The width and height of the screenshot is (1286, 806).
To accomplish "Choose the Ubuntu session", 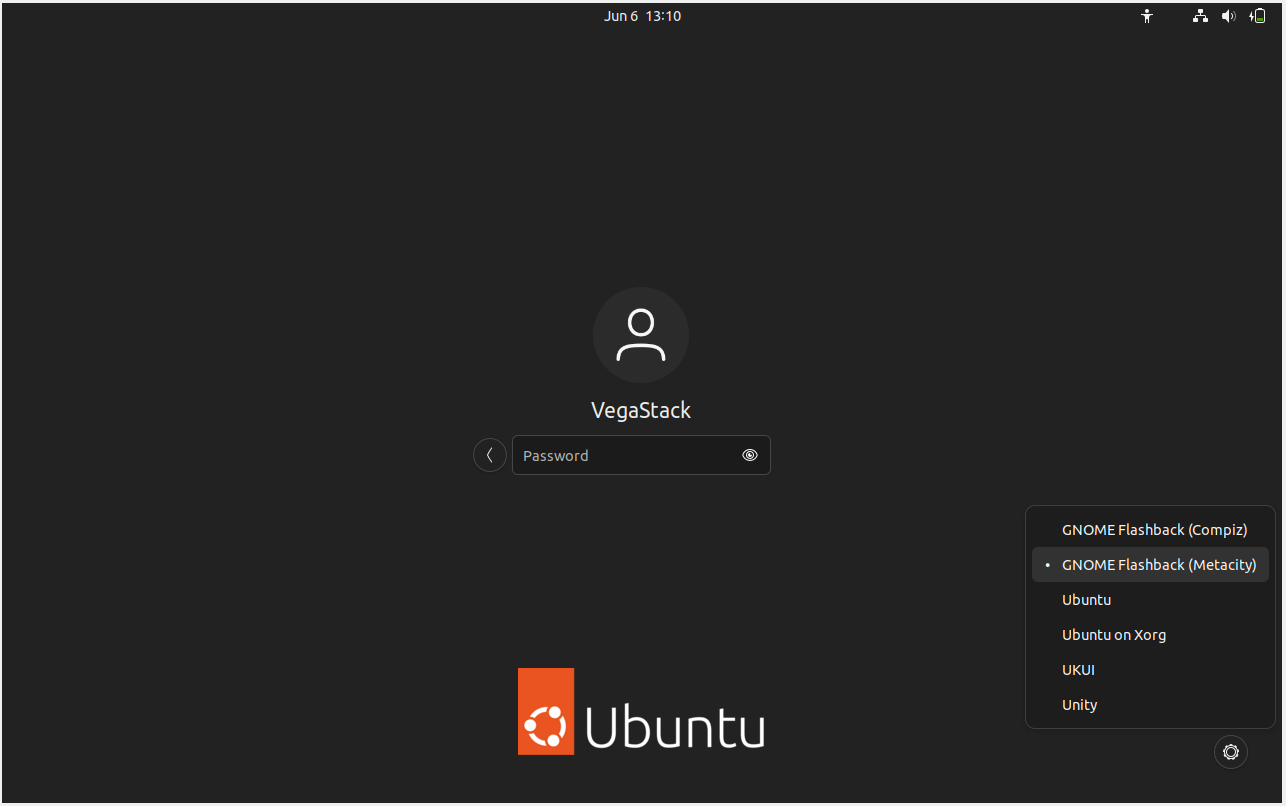I will coord(1150,600).
